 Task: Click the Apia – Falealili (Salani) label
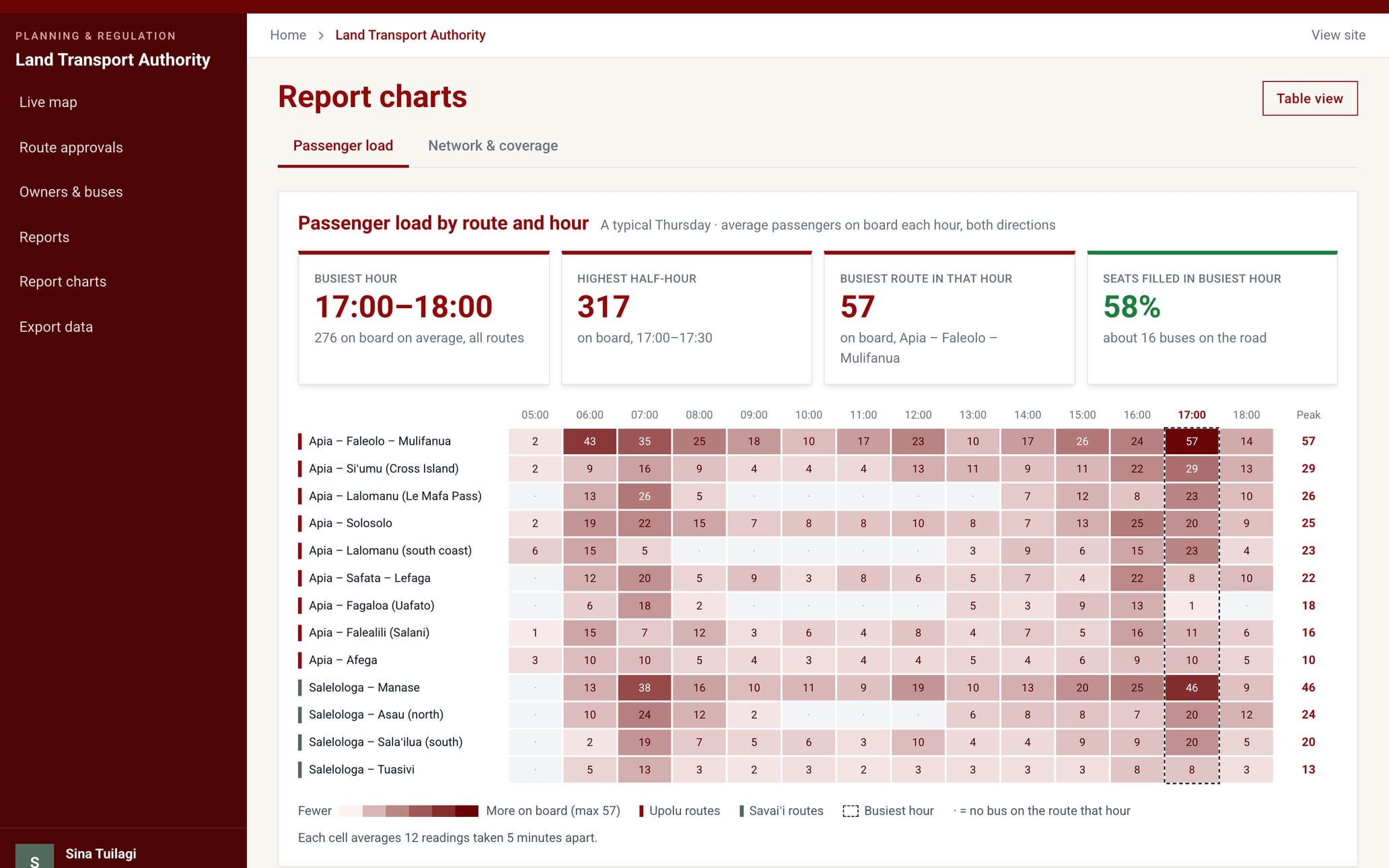369,632
